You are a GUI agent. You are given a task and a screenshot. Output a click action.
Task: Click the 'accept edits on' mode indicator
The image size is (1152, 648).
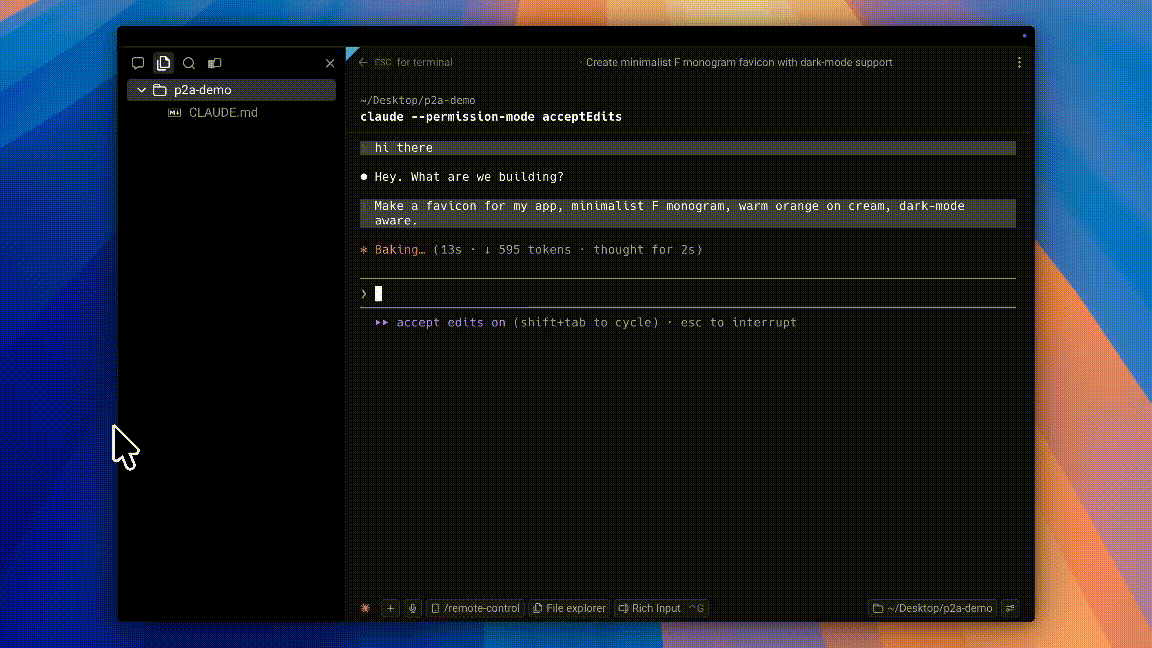coord(450,323)
